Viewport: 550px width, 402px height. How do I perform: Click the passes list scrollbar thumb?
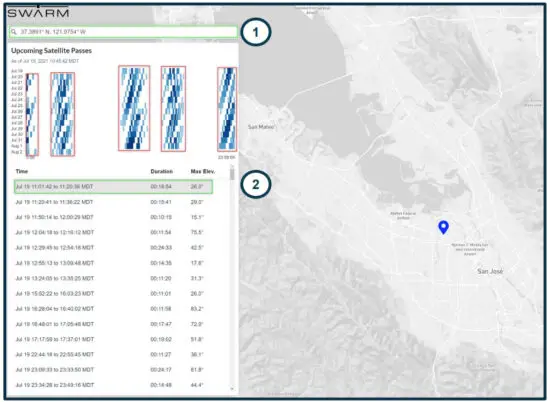tap(232, 174)
